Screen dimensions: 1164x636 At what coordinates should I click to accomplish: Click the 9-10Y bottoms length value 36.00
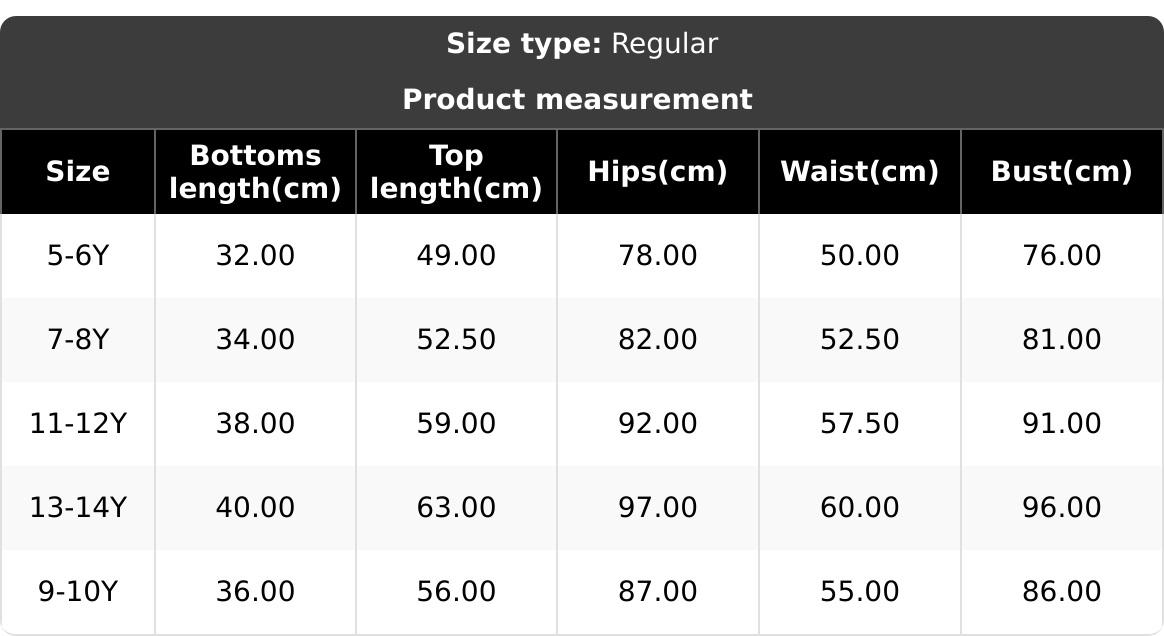pyautogui.click(x=255, y=592)
